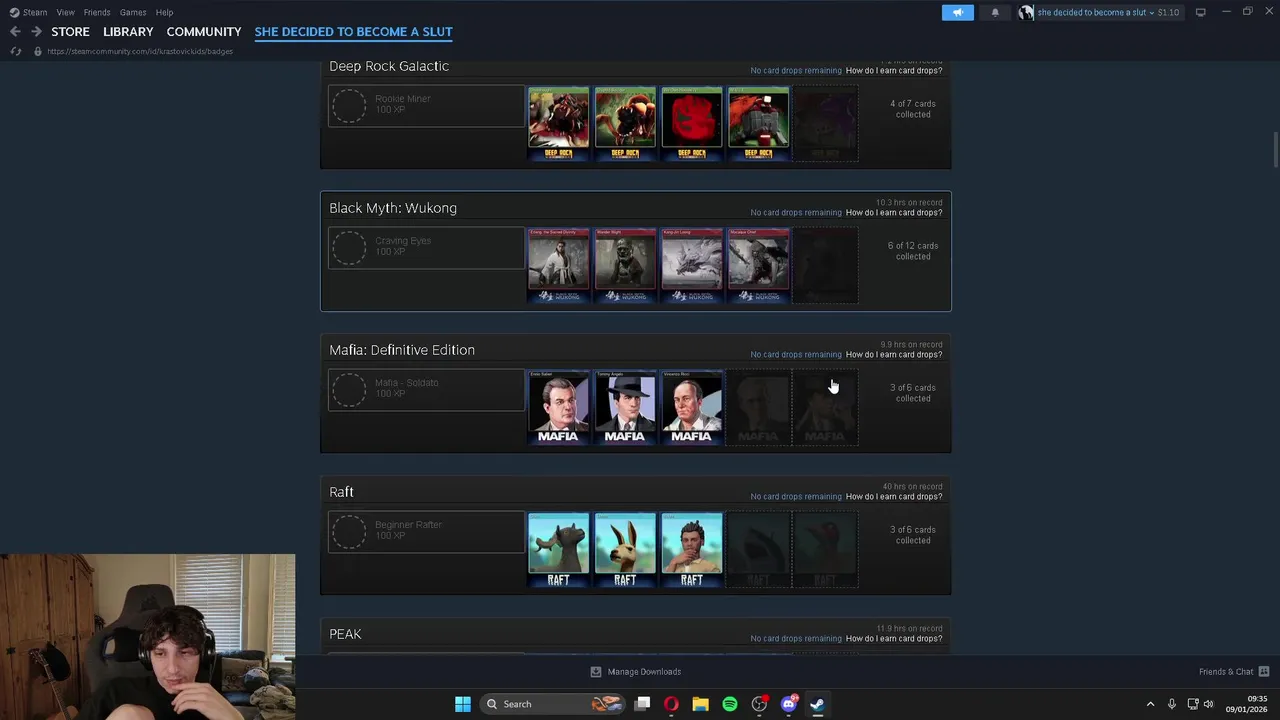Click the Rookie Miner badge placeholder circle
The width and height of the screenshot is (1280, 720).
point(349,106)
